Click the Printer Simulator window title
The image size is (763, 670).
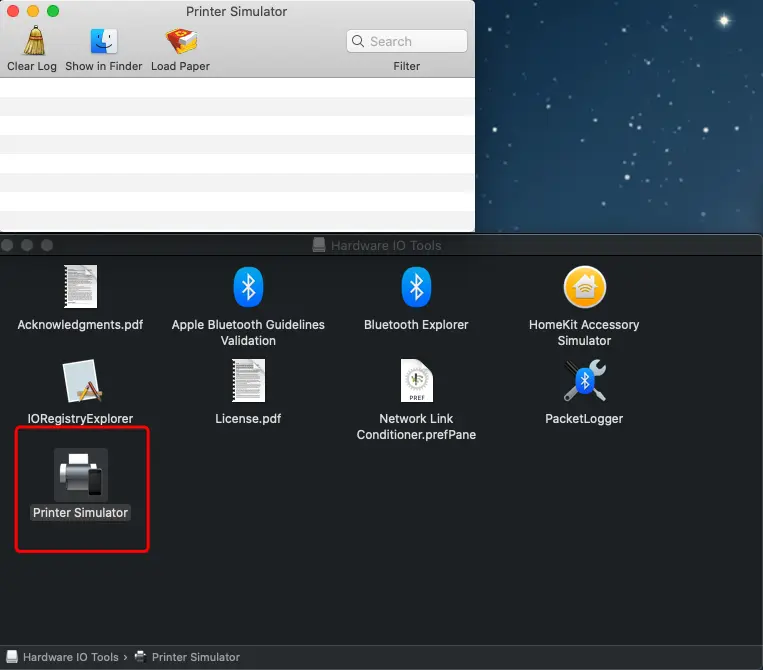pos(236,11)
